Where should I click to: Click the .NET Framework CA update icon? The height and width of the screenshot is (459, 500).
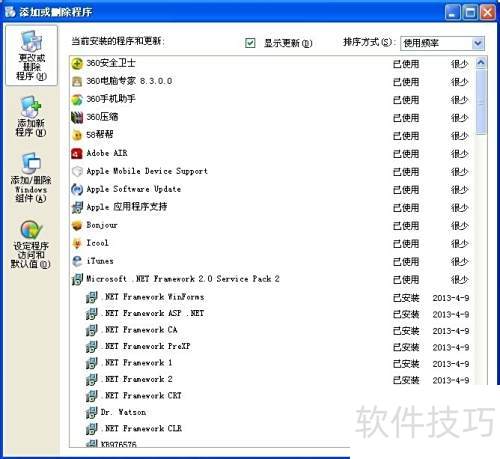click(92, 330)
